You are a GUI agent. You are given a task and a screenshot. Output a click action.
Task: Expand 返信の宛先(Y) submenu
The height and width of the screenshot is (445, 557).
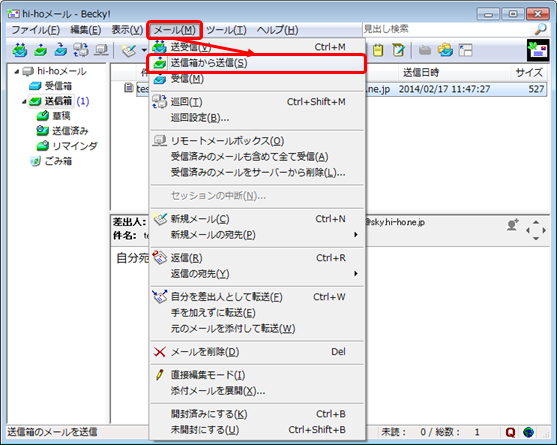pyautogui.click(x=258, y=274)
